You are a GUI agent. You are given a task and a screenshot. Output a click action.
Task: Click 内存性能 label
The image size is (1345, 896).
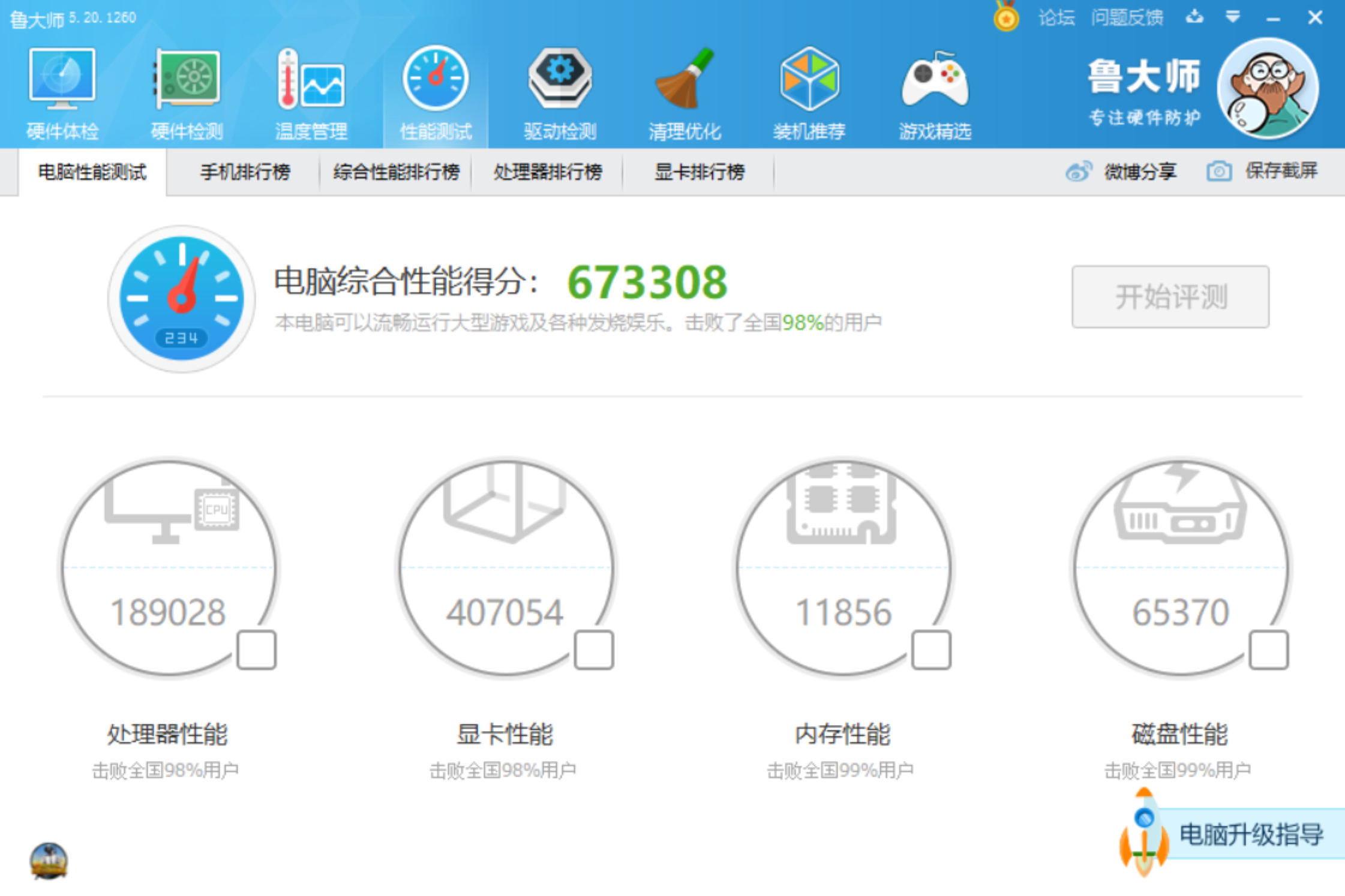(x=842, y=734)
